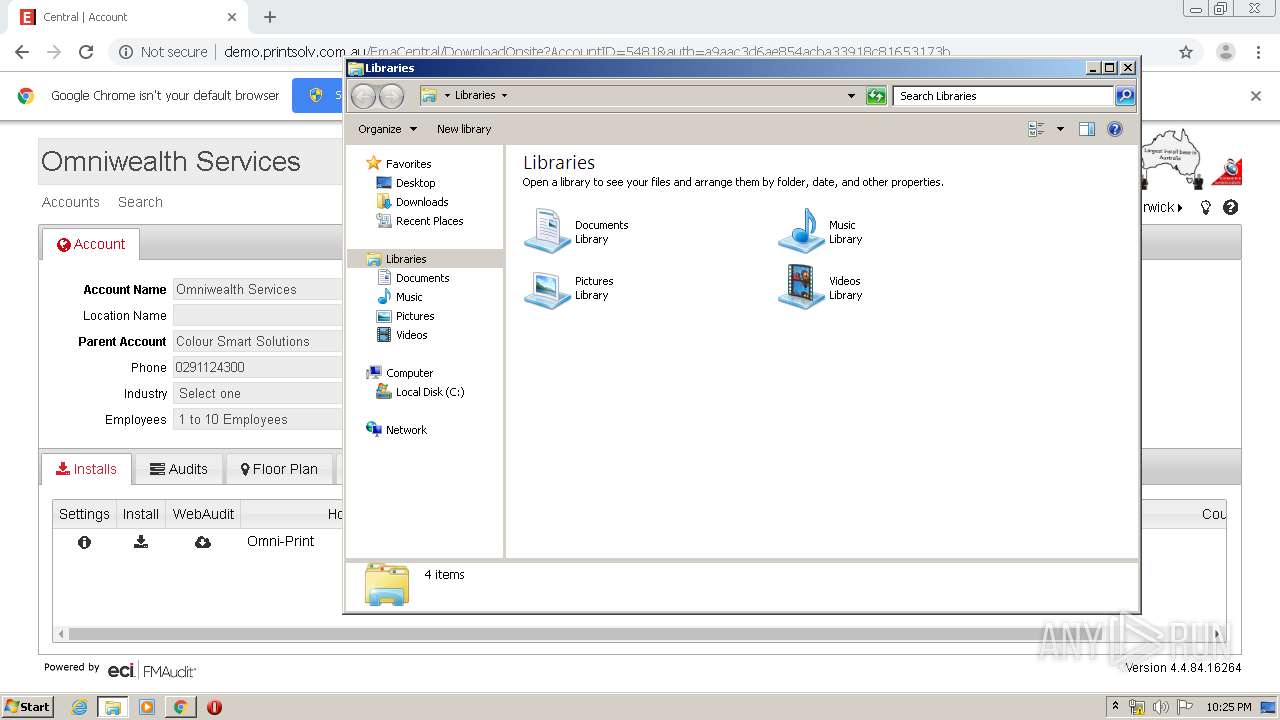Click Explorer forward arrow button
1280x720 pixels.
pyautogui.click(x=392, y=96)
